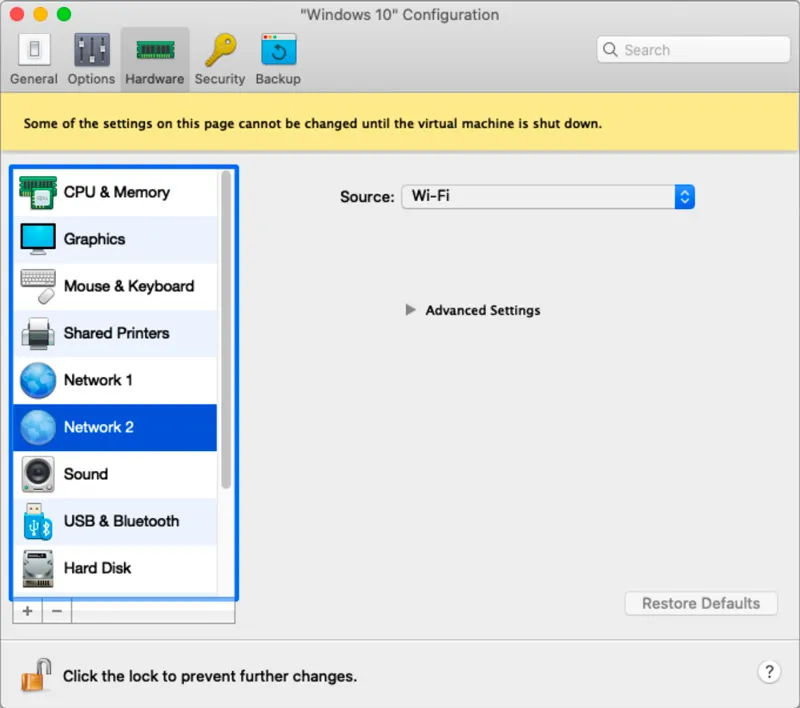Select the "CPU & Memory" label
This screenshot has width=800, height=708.
(117, 192)
